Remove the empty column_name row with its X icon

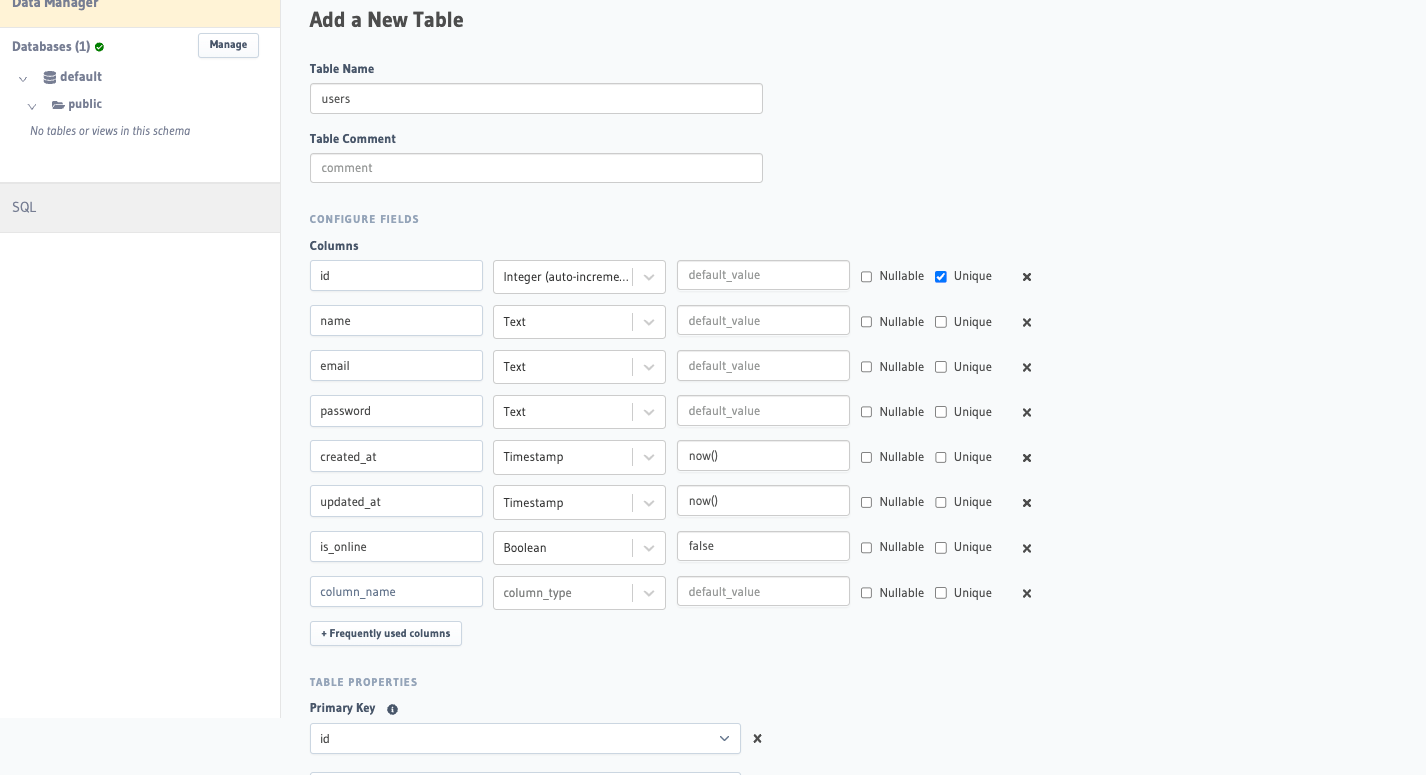coord(1026,593)
